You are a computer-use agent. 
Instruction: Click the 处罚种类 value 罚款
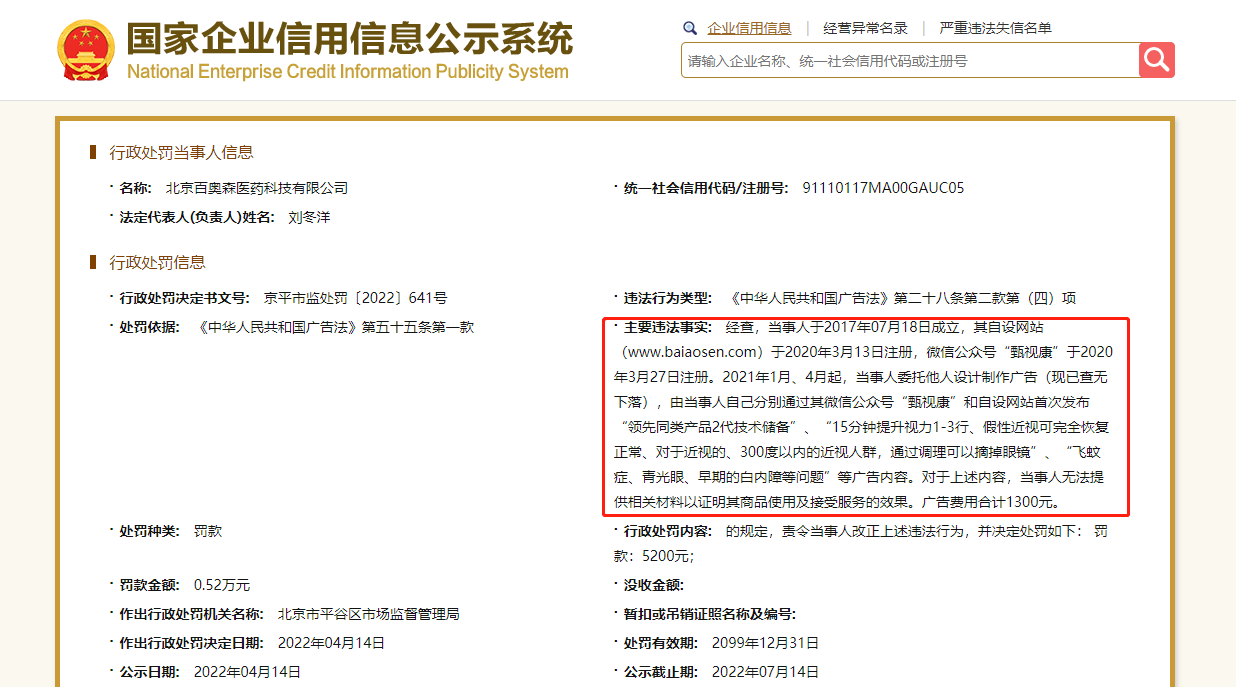tap(208, 531)
